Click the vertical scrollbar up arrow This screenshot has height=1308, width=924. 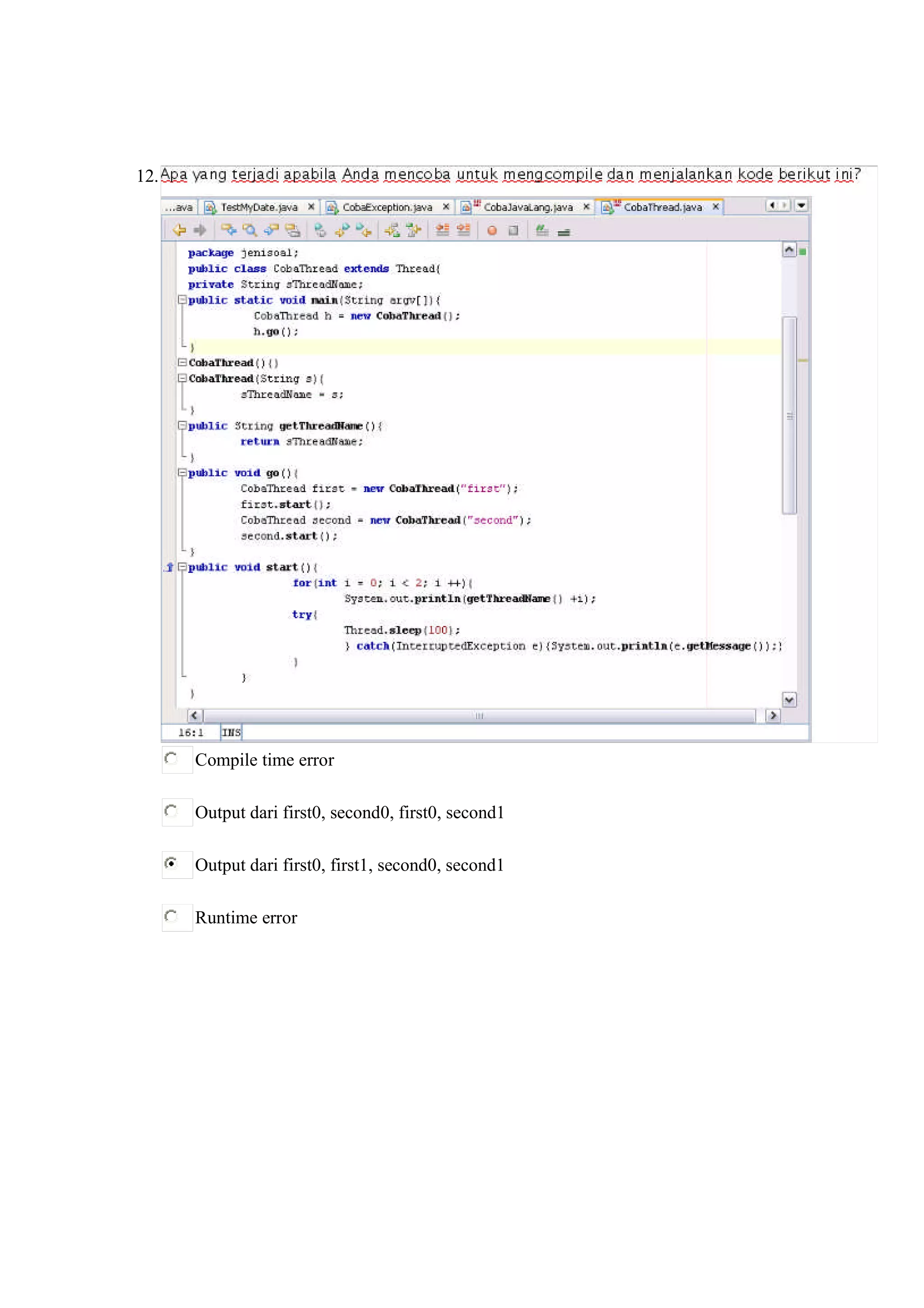point(789,250)
